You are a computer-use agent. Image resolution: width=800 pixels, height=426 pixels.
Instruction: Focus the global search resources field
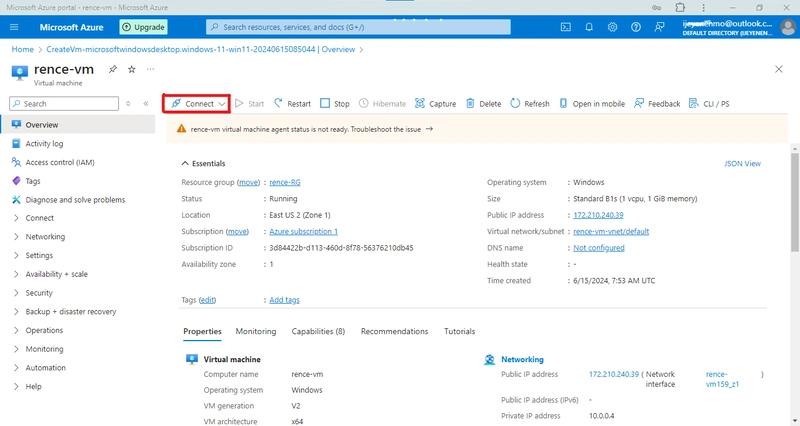click(358, 27)
